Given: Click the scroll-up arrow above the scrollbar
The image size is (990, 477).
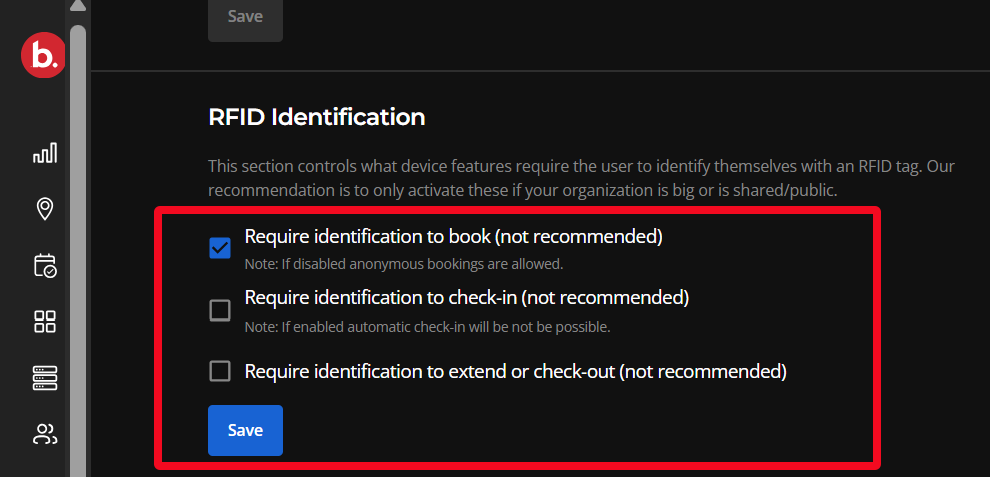Looking at the screenshot, I should coord(78,5).
